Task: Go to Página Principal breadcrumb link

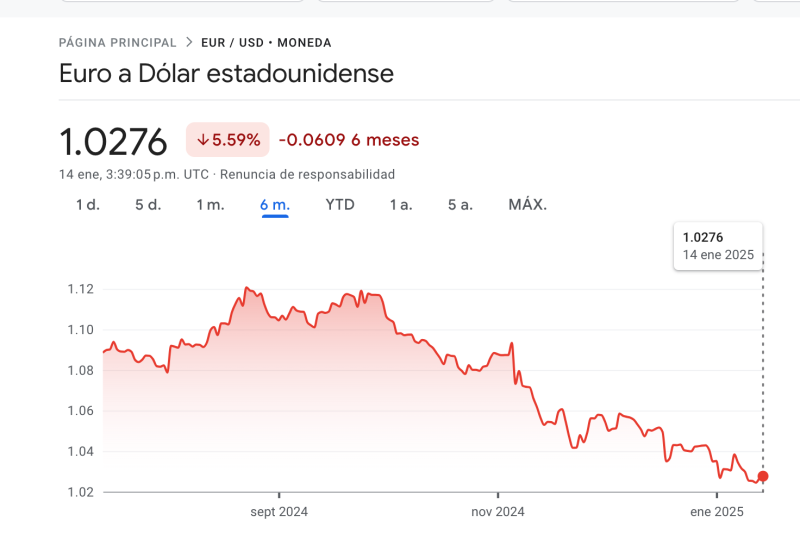Action: (x=118, y=43)
